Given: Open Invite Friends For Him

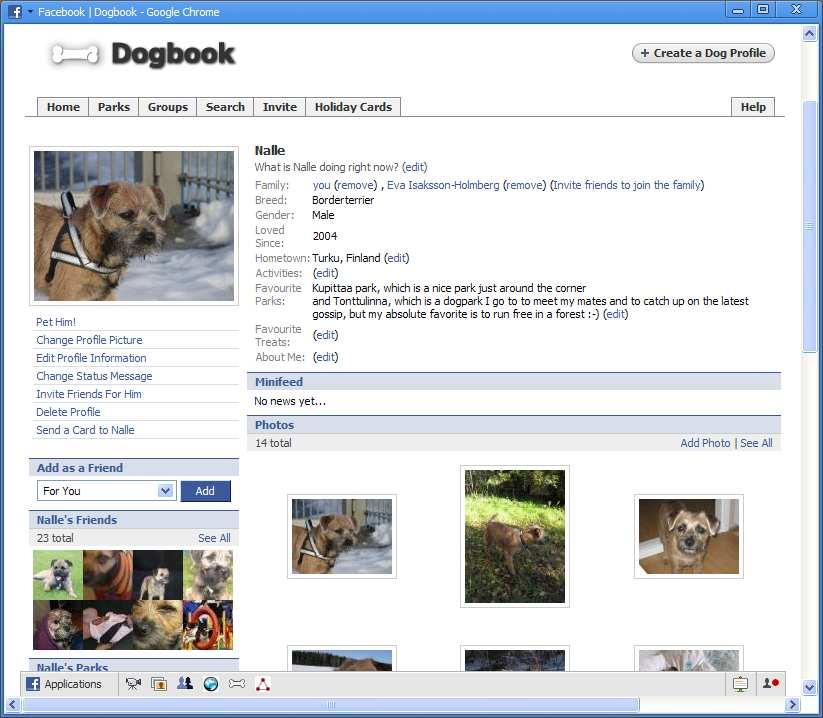Looking at the screenshot, I should [89, 394].
